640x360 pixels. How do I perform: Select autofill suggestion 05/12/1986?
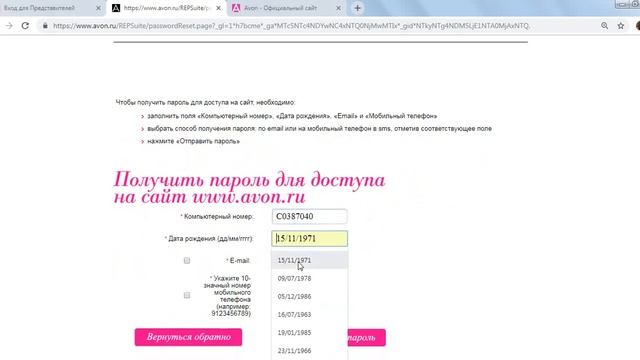309,296
